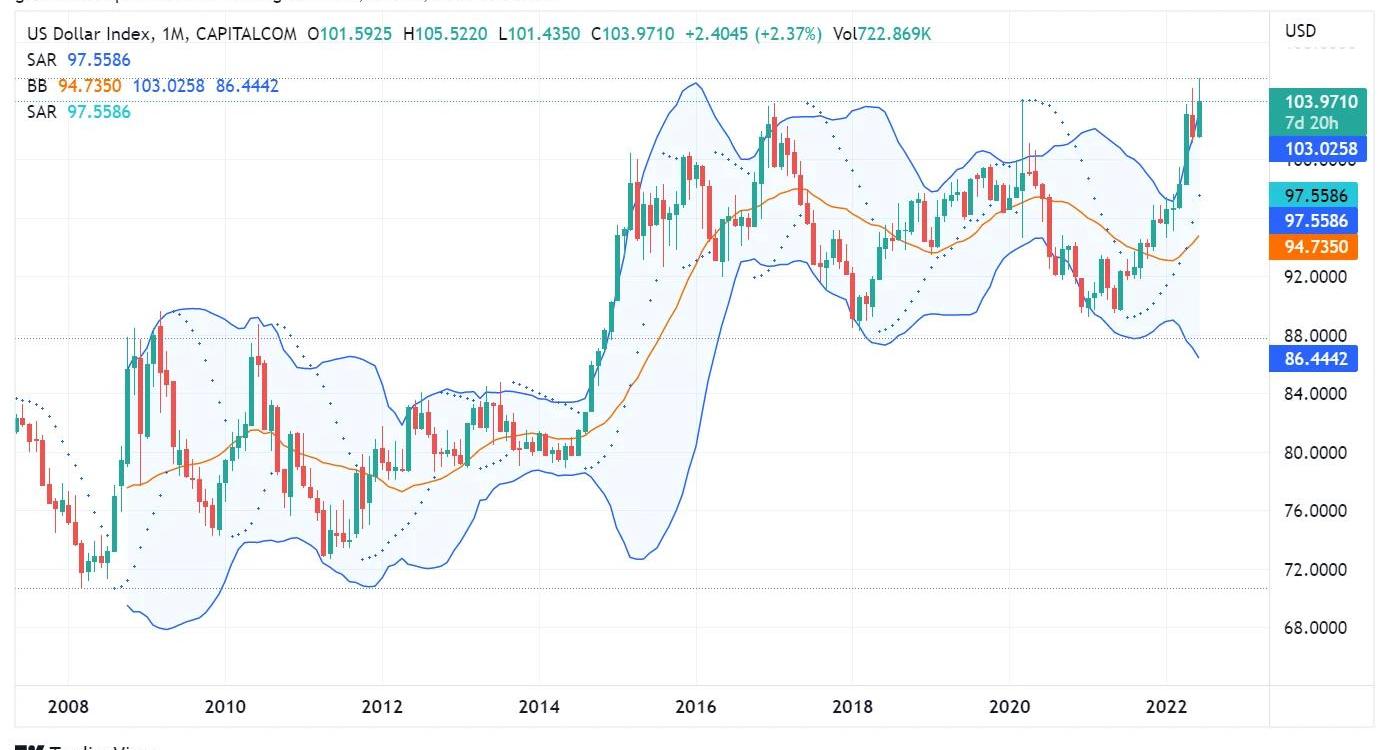Click the 92.0000 price scale label
Viewport: 1389px width, 750px height.
(x=1316, y=276)
